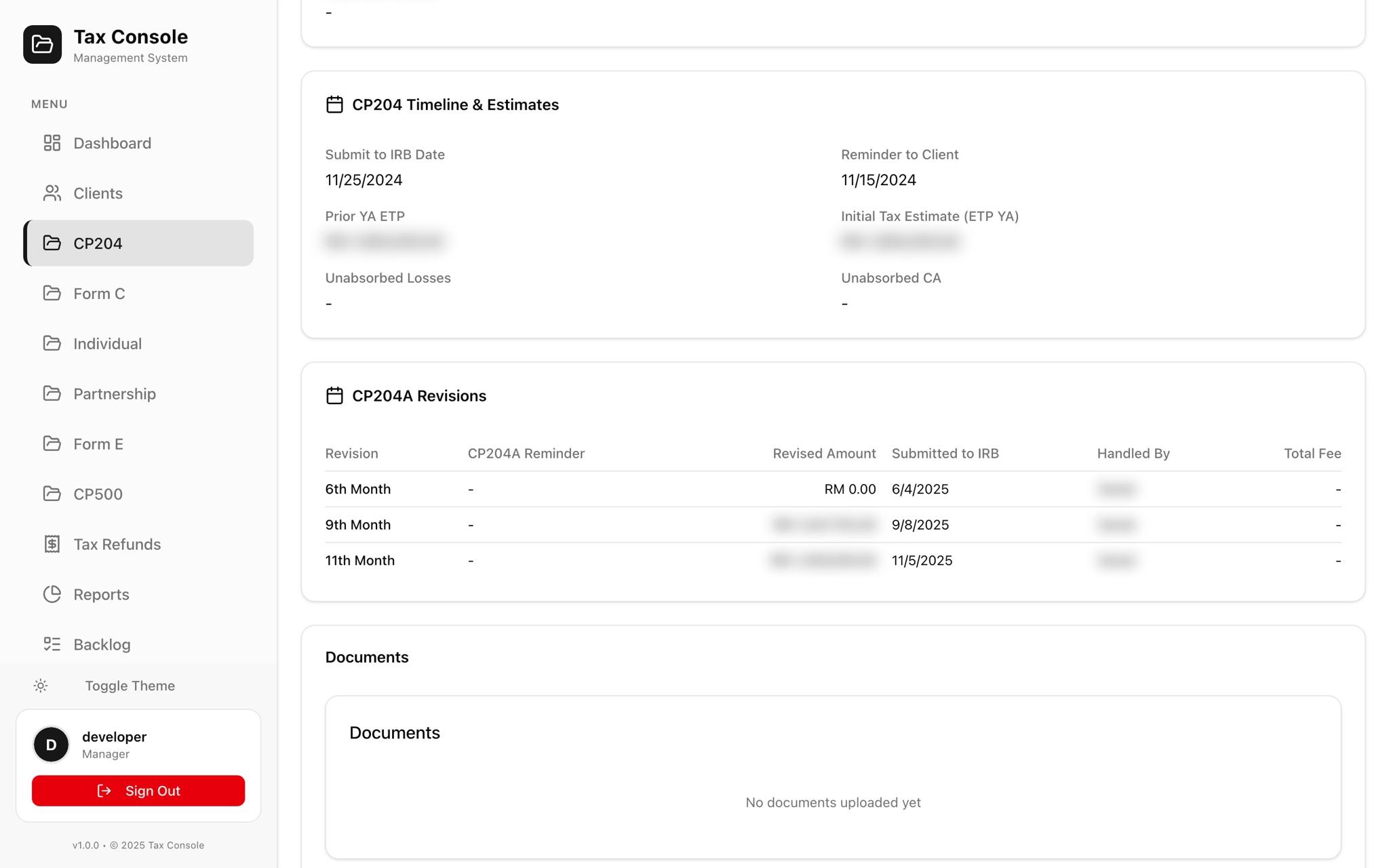Click the 6th Month revision row label
This screenshot has width=1389, height=868.
click(358, 489)
